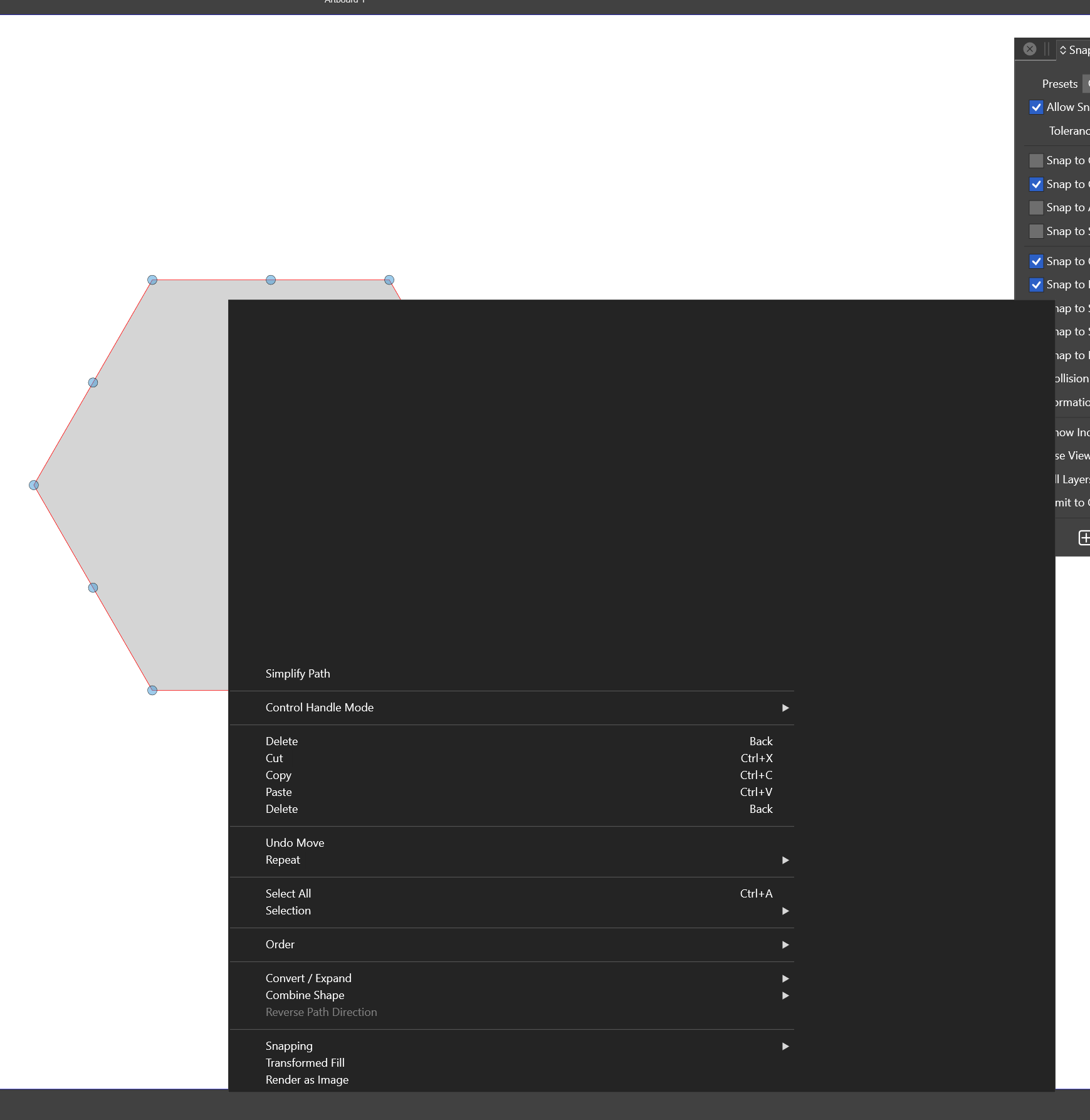Enable the first unchecked Snap to checkbox below Tolerance

tap(1036, 160)
